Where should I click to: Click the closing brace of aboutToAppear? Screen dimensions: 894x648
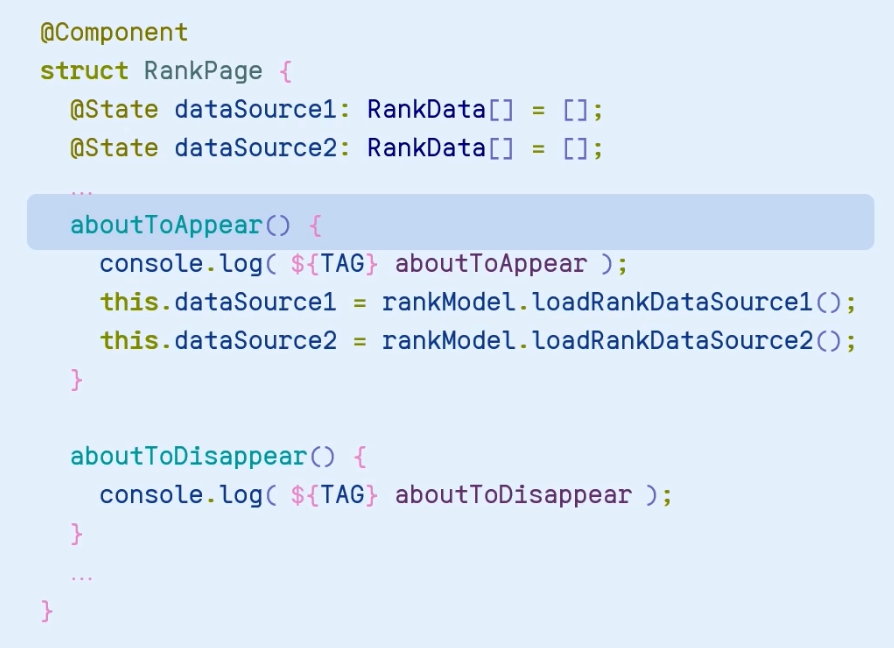coord(76,380)
